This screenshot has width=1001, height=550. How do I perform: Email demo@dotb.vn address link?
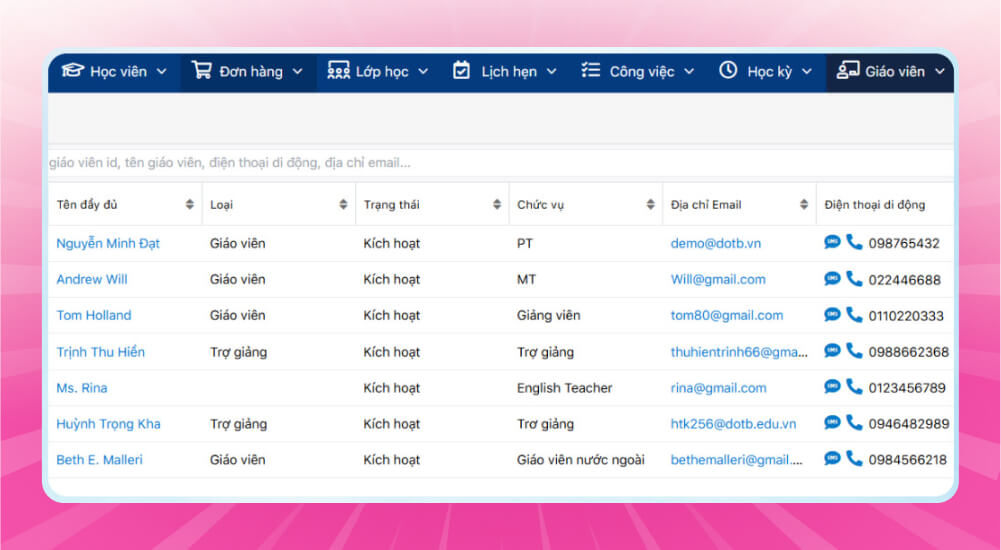point(716,243)
